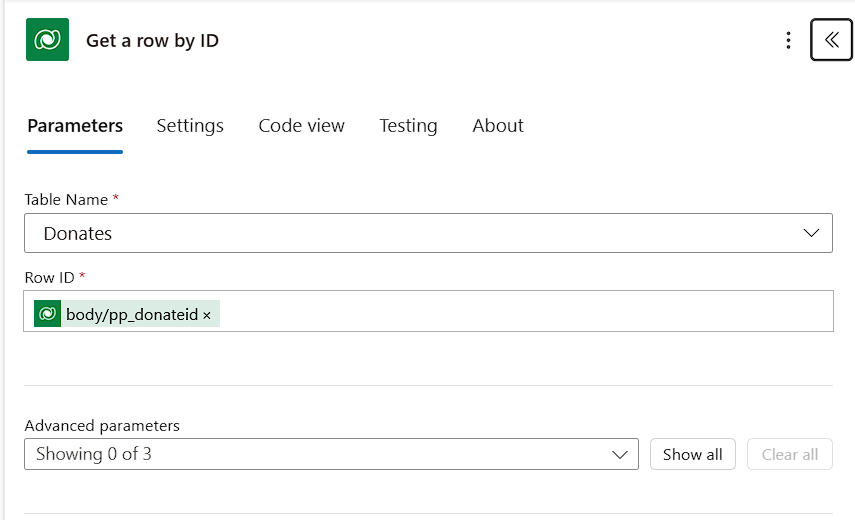Image resolution: width=855 pixels, height=520 pixels.
Task: Switch to the Code view tab
Action: [301, 126]
